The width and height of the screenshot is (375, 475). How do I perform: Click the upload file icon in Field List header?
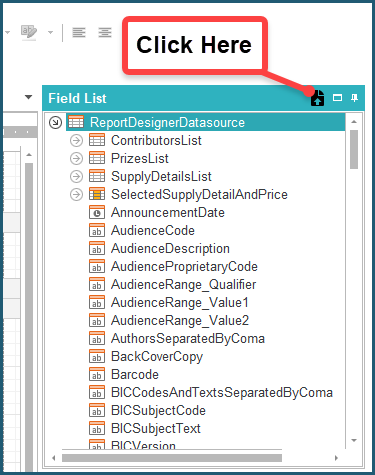(x=317, y=98)
